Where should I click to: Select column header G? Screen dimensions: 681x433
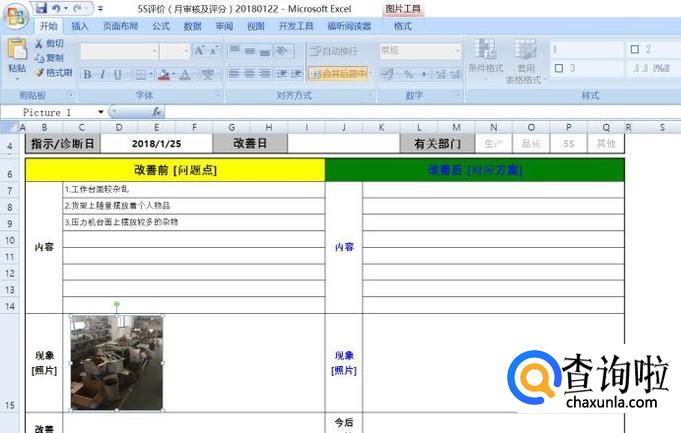tap(231, 128)
